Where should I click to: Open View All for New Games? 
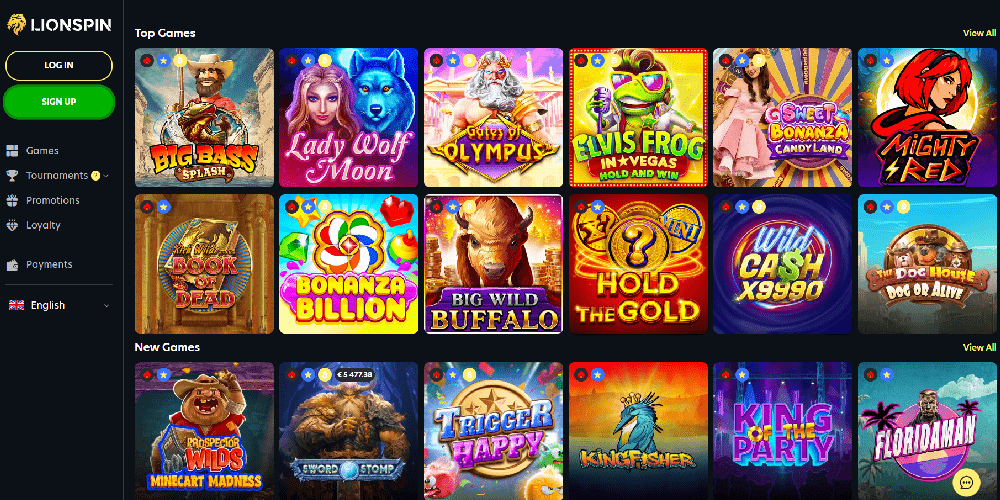(979, 348)
